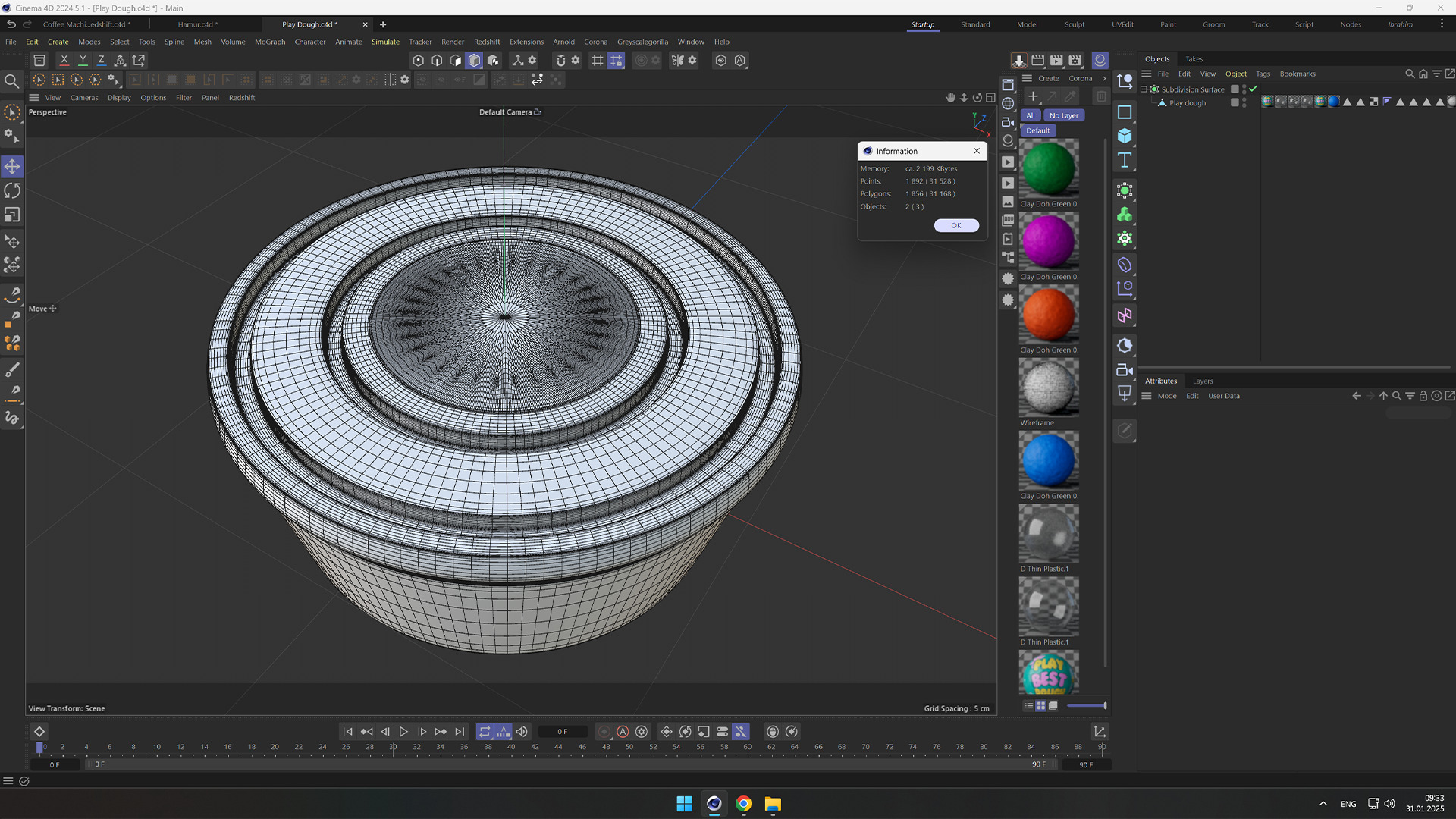Open the Default Camera selector
This screenshot has width=1456, height=819.
pyautogui.click(x=510, y=112)
